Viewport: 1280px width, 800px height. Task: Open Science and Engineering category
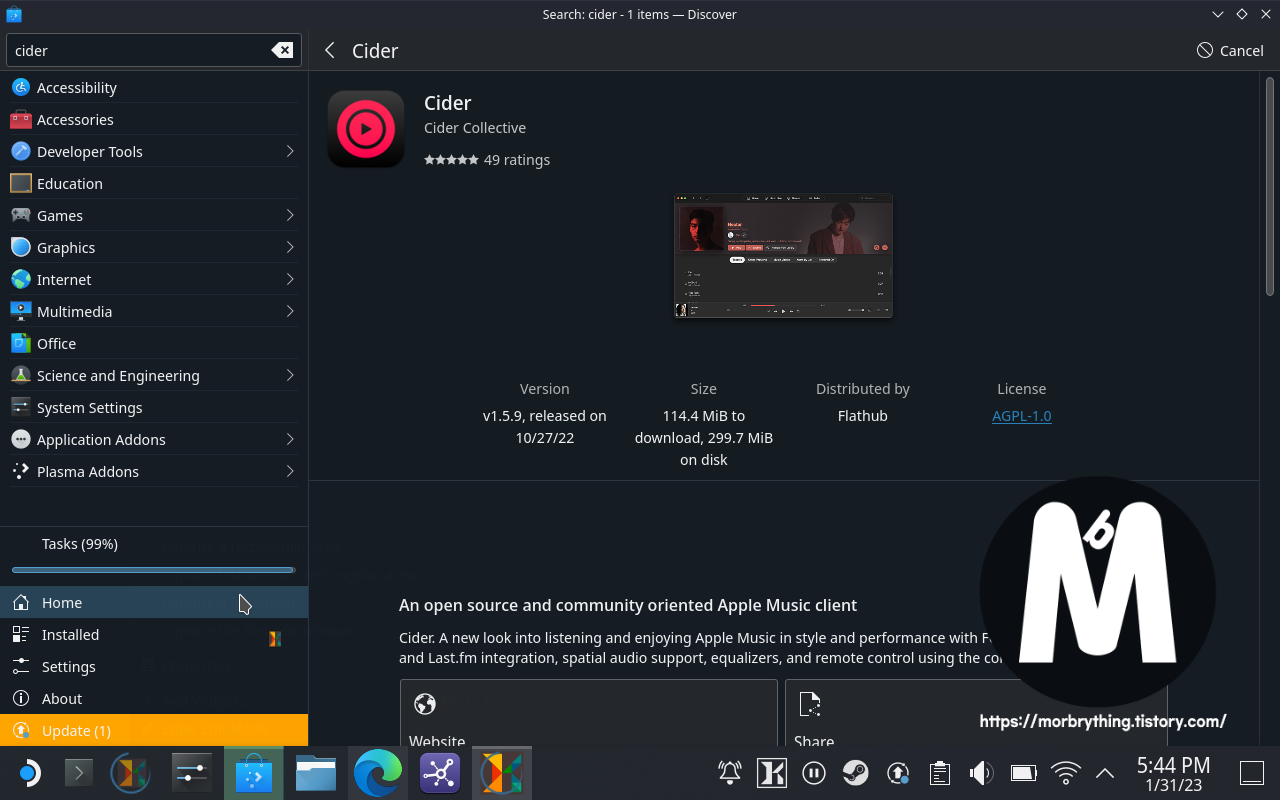coord(154,376)
